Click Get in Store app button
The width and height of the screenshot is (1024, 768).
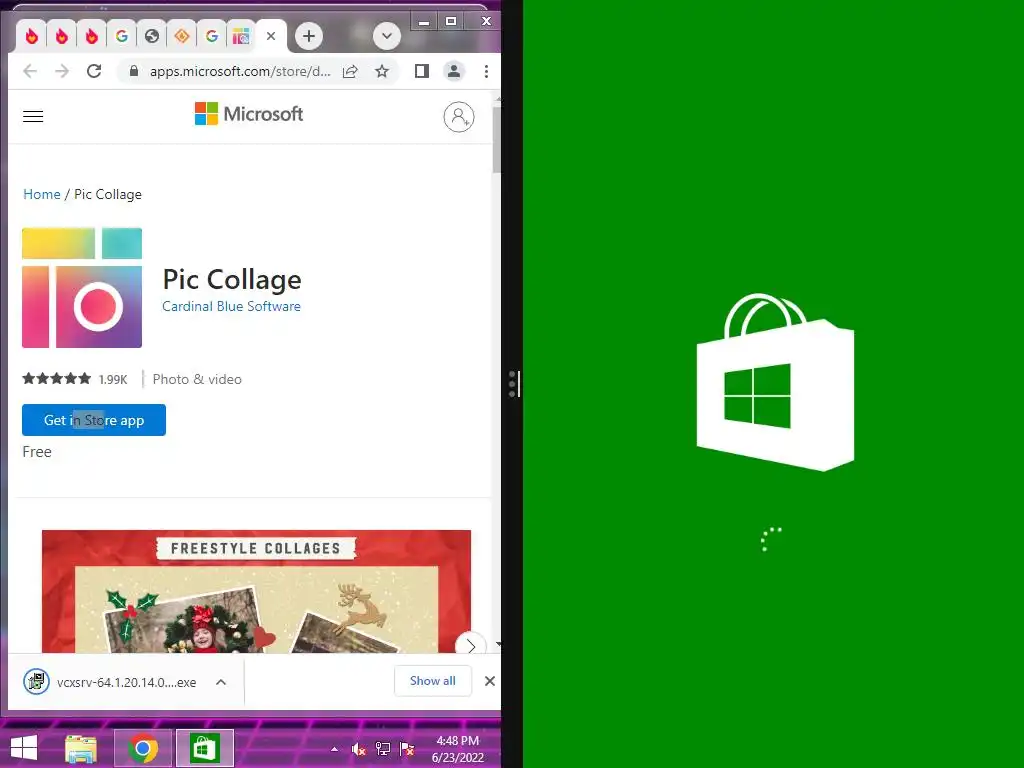tap(94, 420)
